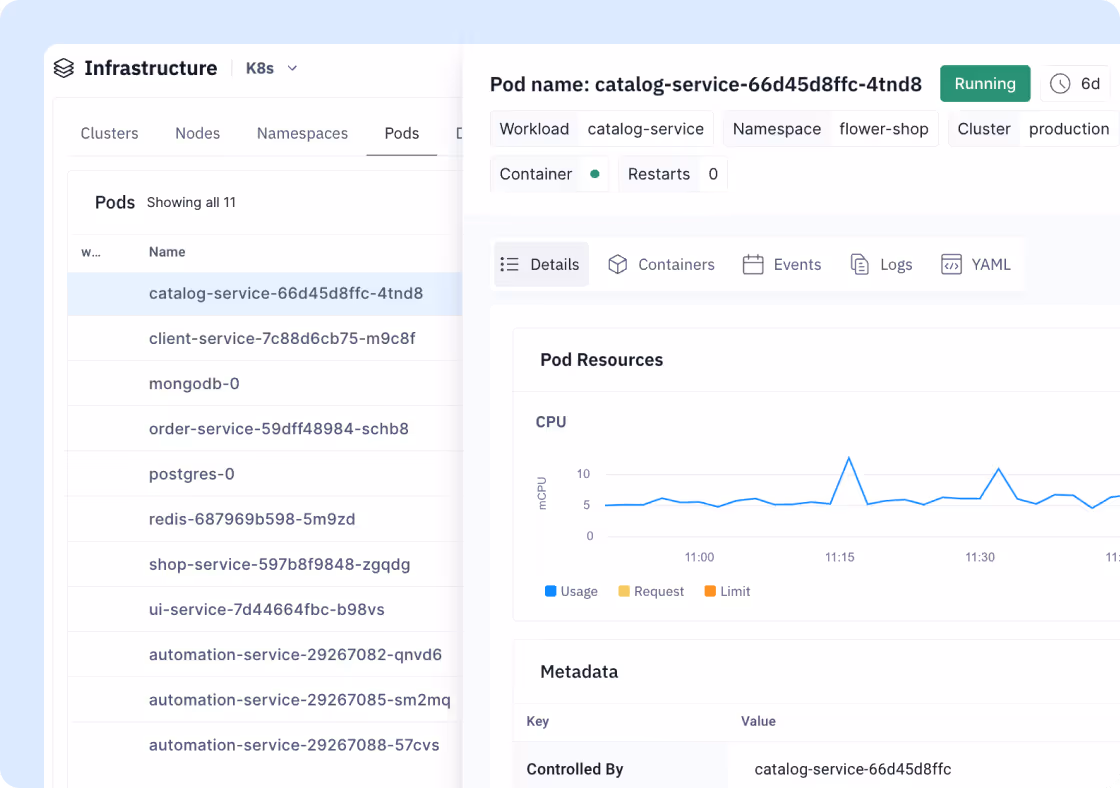
Task: Click the green Container status dot
Action: (x=594, y=174)
